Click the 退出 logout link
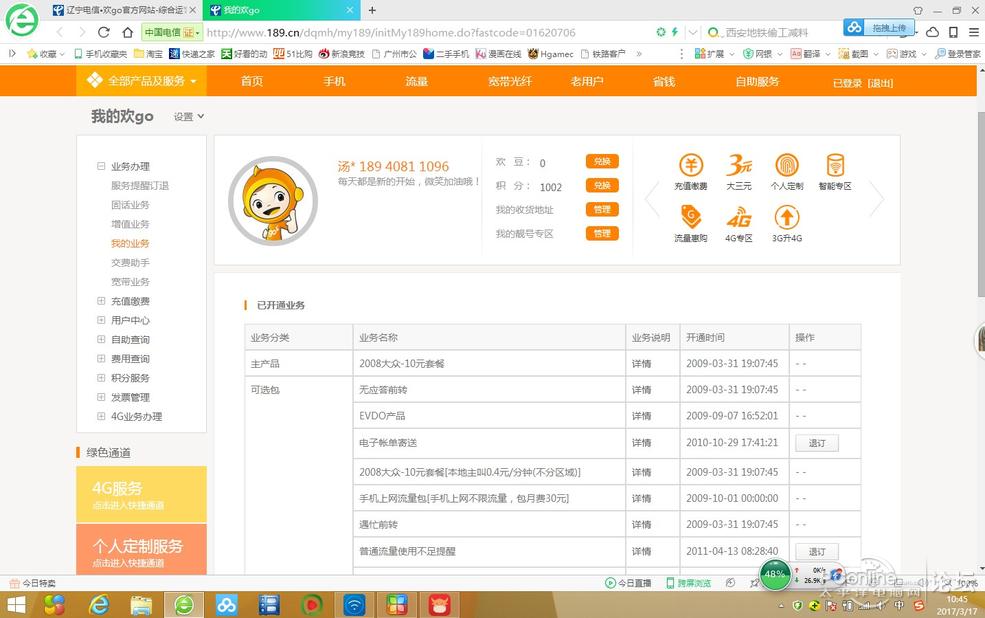The height and width of the screenshot is (618, 985). 880,83
